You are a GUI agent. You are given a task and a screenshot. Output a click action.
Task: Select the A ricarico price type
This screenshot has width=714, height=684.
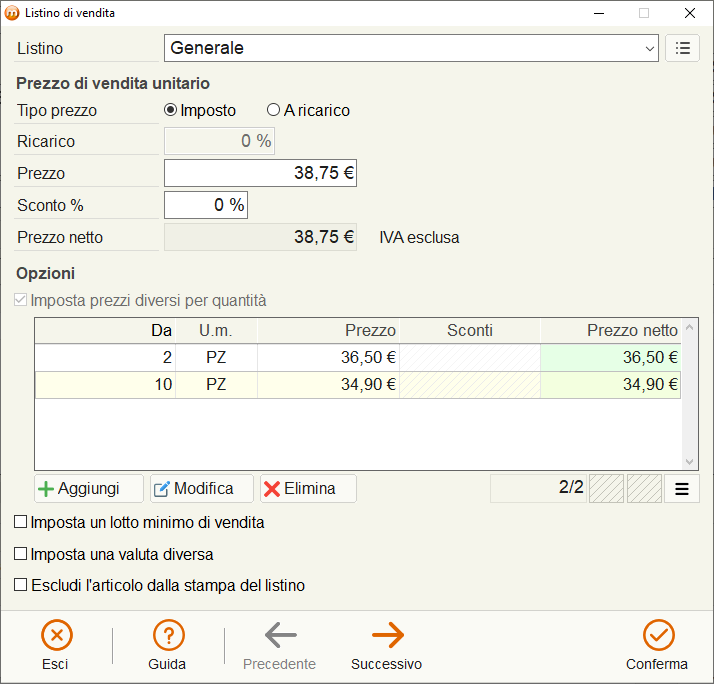point(273,110)
